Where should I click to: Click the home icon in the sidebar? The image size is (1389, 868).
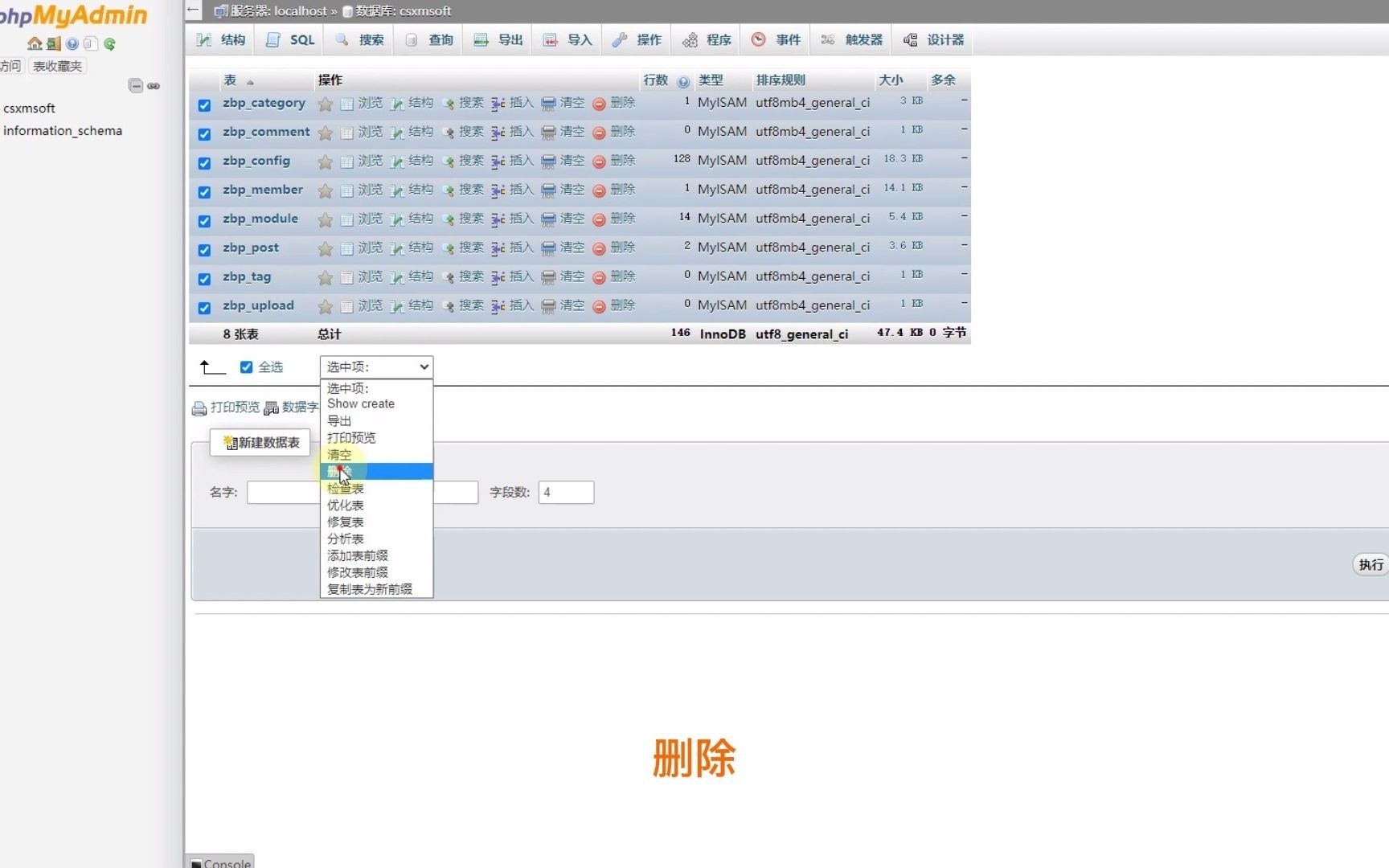(x=35, y=43)
